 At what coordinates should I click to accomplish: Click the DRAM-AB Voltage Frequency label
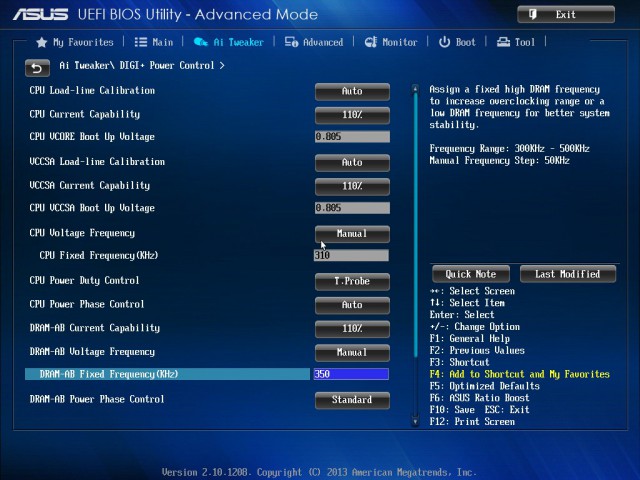coord(92,352)
